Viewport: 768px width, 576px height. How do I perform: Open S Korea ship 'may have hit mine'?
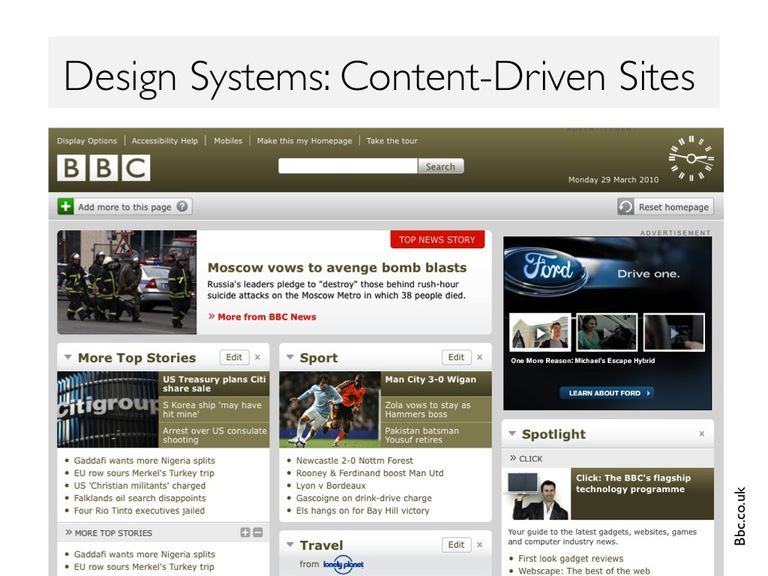[214, 409]
